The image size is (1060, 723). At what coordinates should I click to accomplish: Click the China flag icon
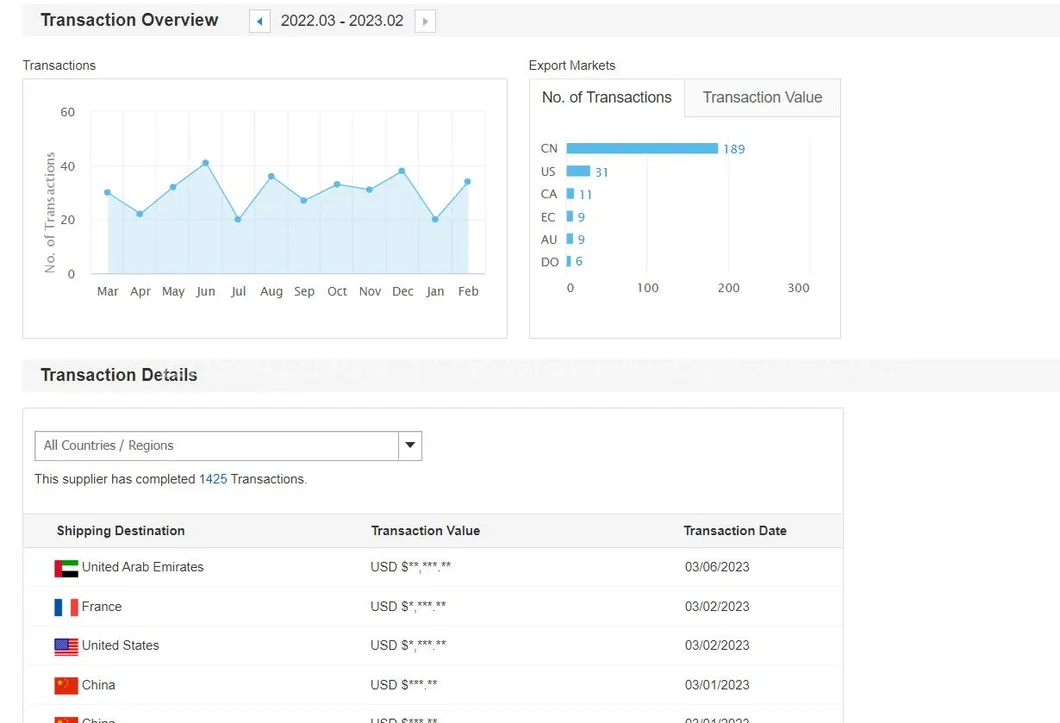[x=66, y=686]
